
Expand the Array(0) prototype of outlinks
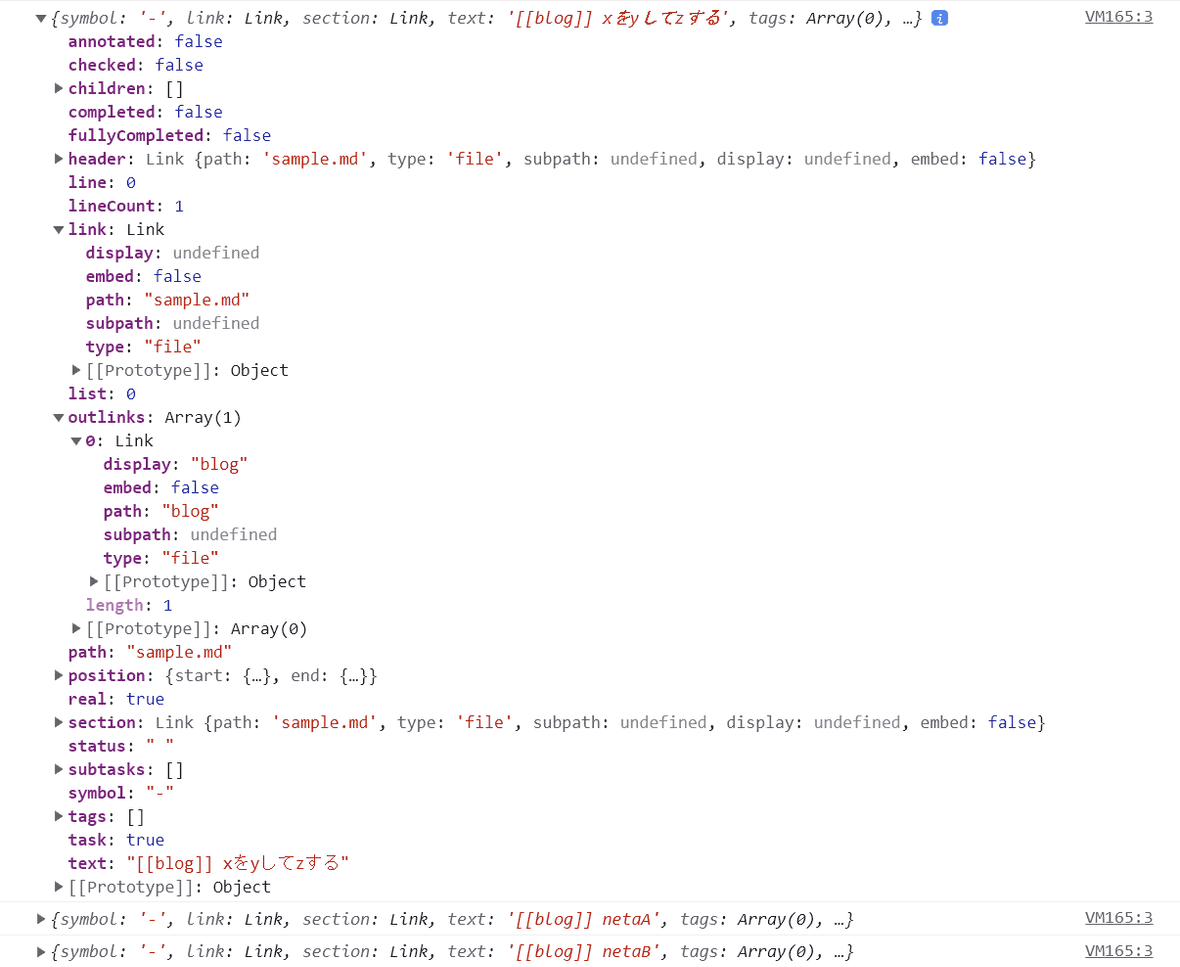click(75, 628)
